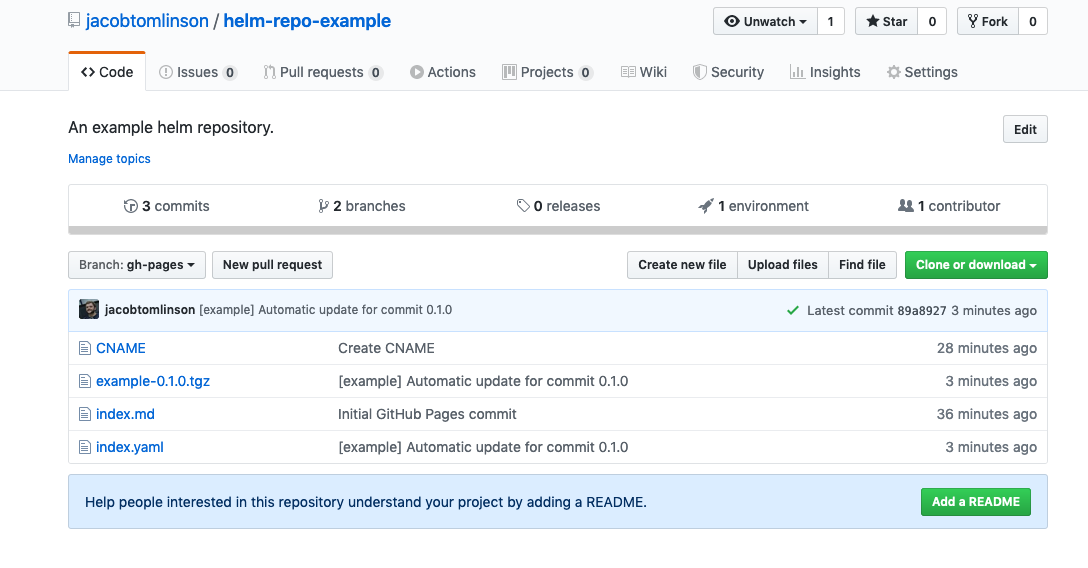This screenshot has height=568, width=1088.
Task: Open the example-0.1.0.tgz file
Action: pos(153,381)
